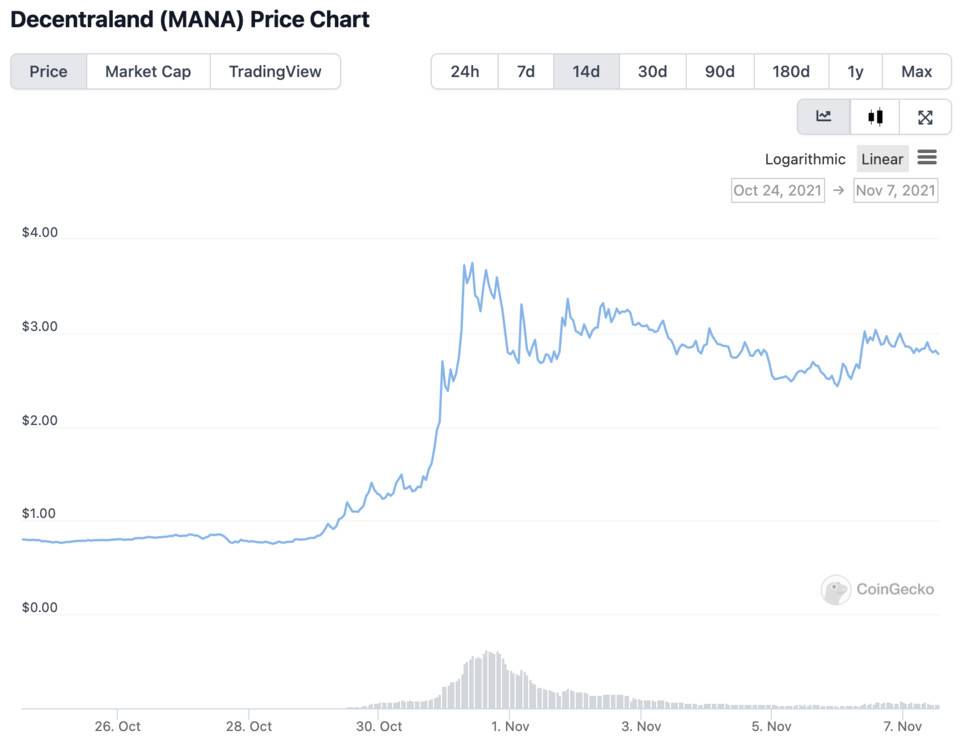
Task: Toggle Linear scale
Action: click(882, 159)
